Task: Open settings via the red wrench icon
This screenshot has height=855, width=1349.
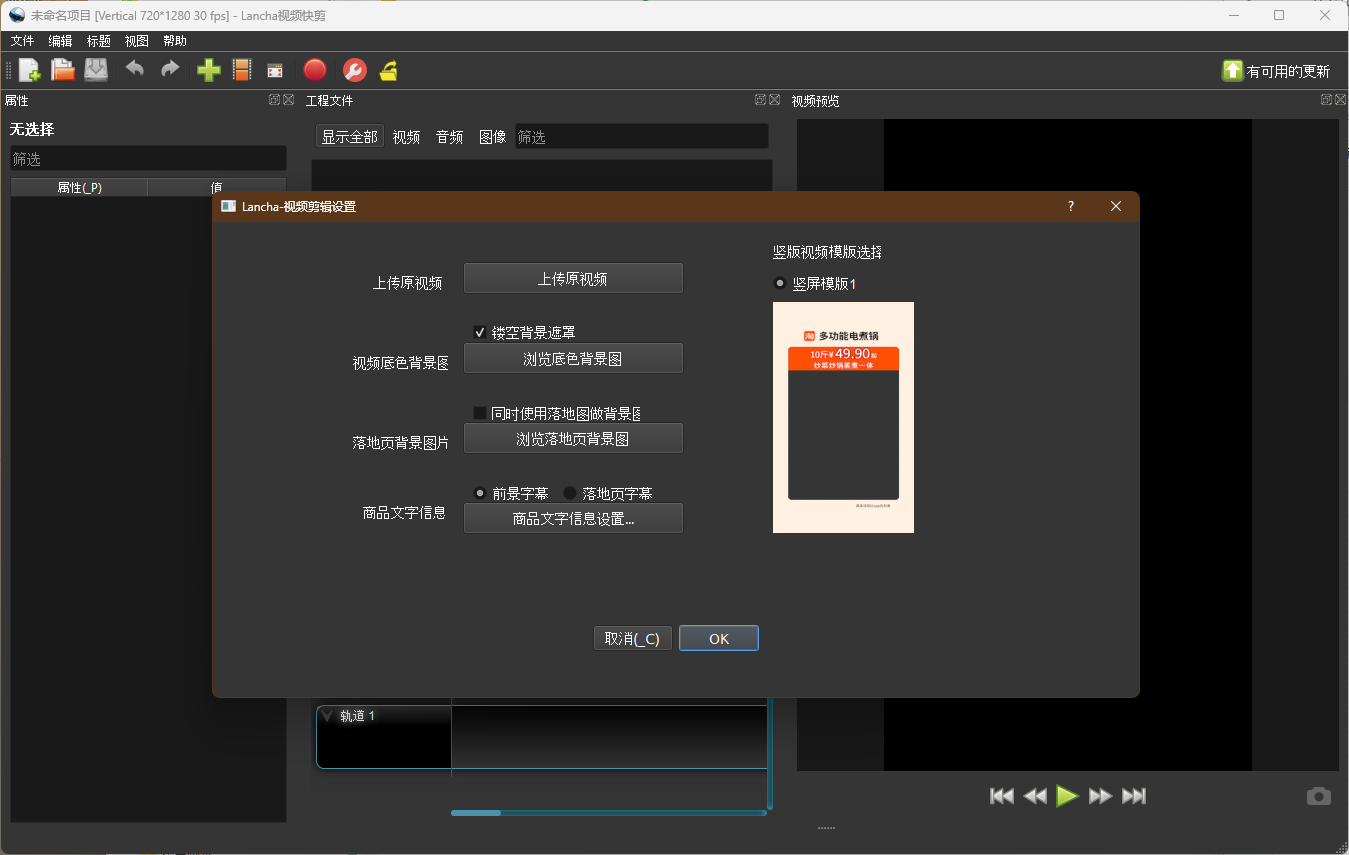Action: [354, 70]
